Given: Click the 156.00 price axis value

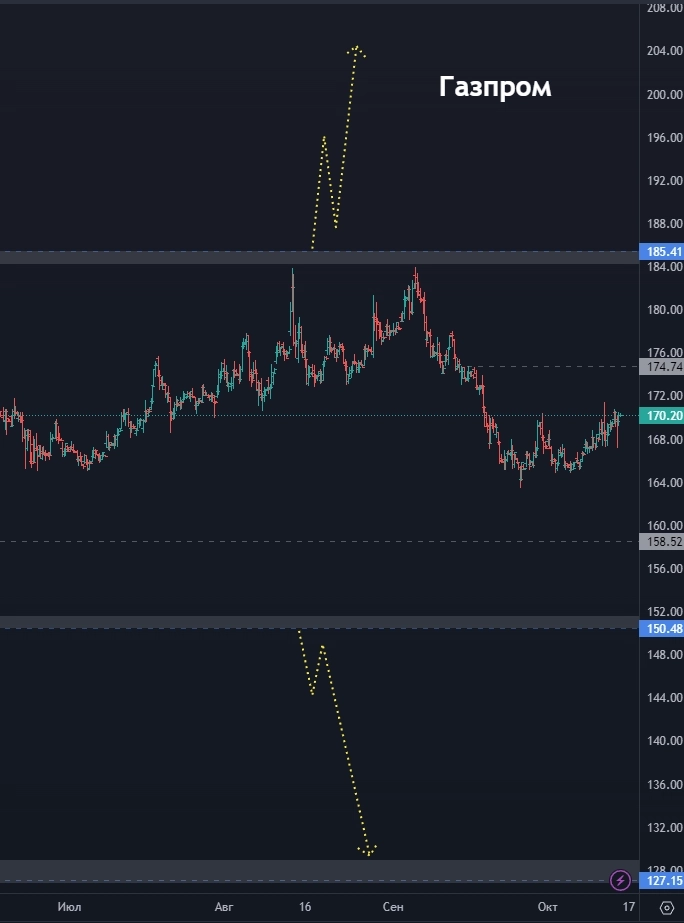Looking at the screenshot, I should point(664,568).
